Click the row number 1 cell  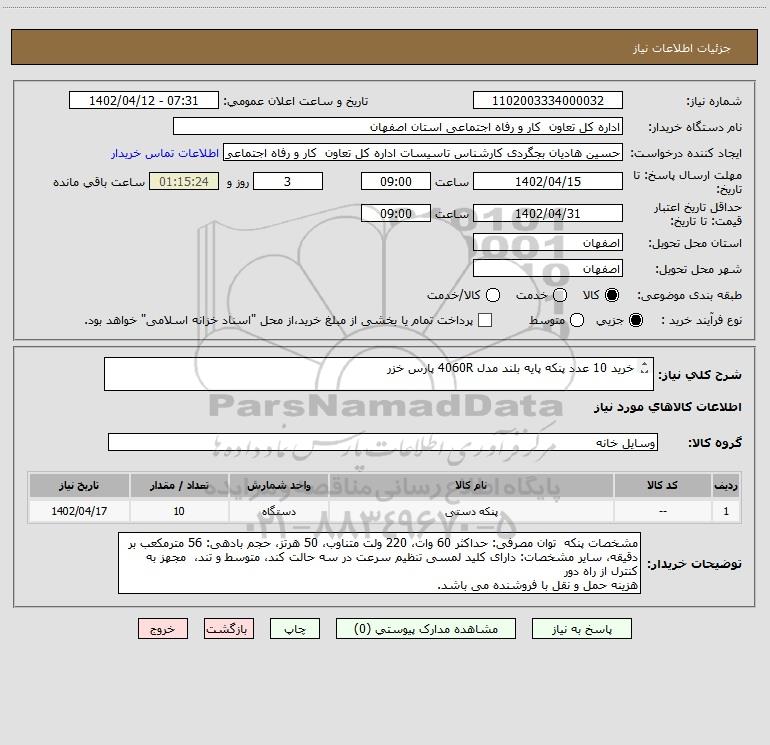(x=726, y=511)
